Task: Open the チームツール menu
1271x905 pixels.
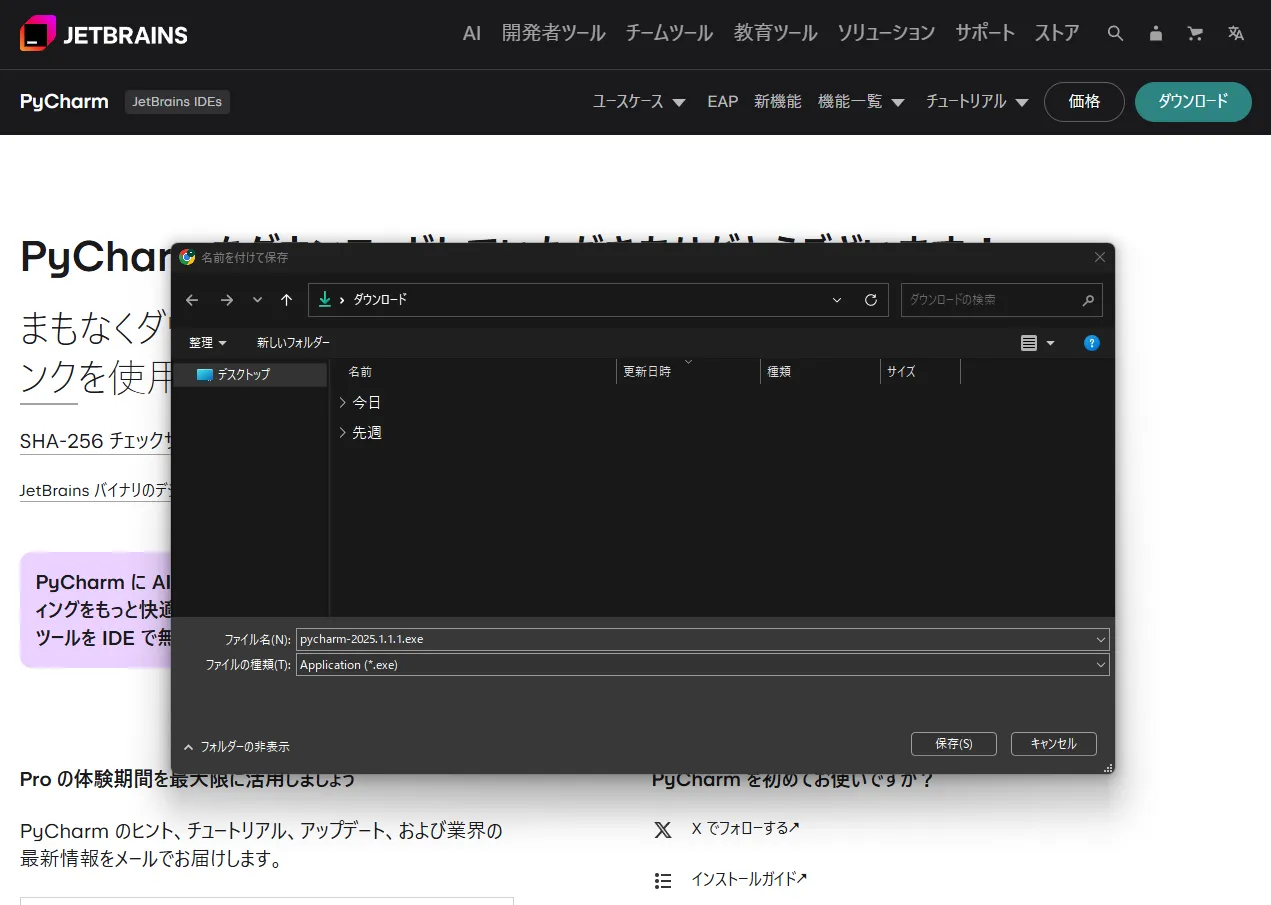Action: [669, 33]
